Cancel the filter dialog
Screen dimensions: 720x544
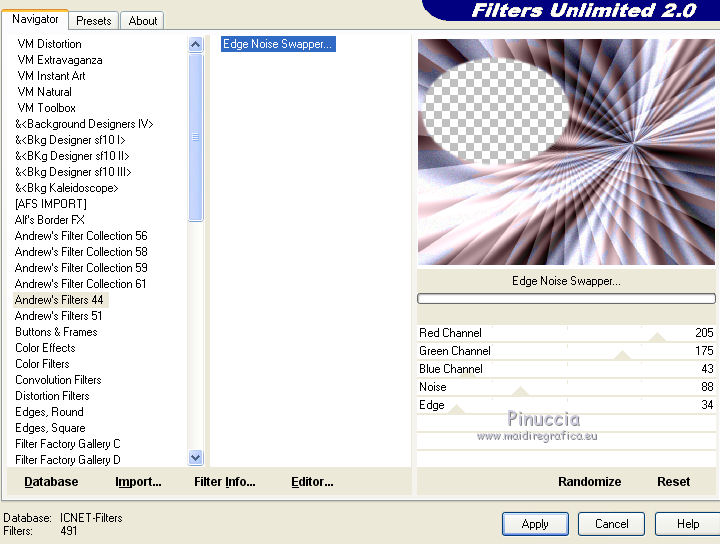coord(611,524)
